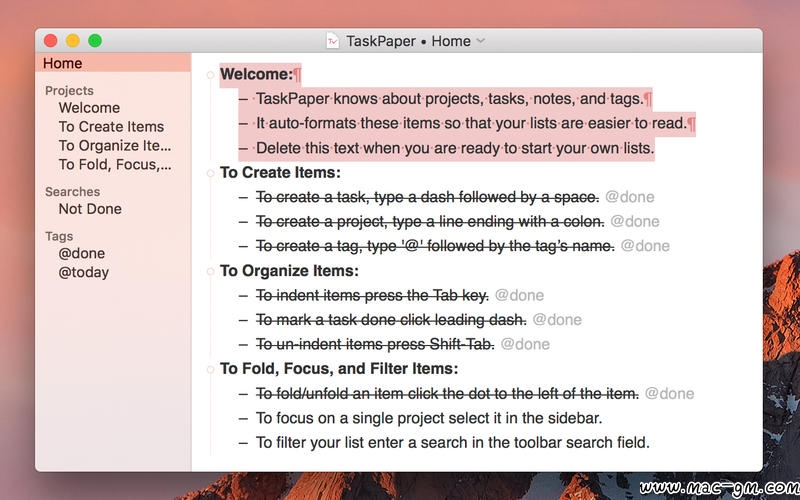Toggle dash of 'To create a task' item

point(243,197)
